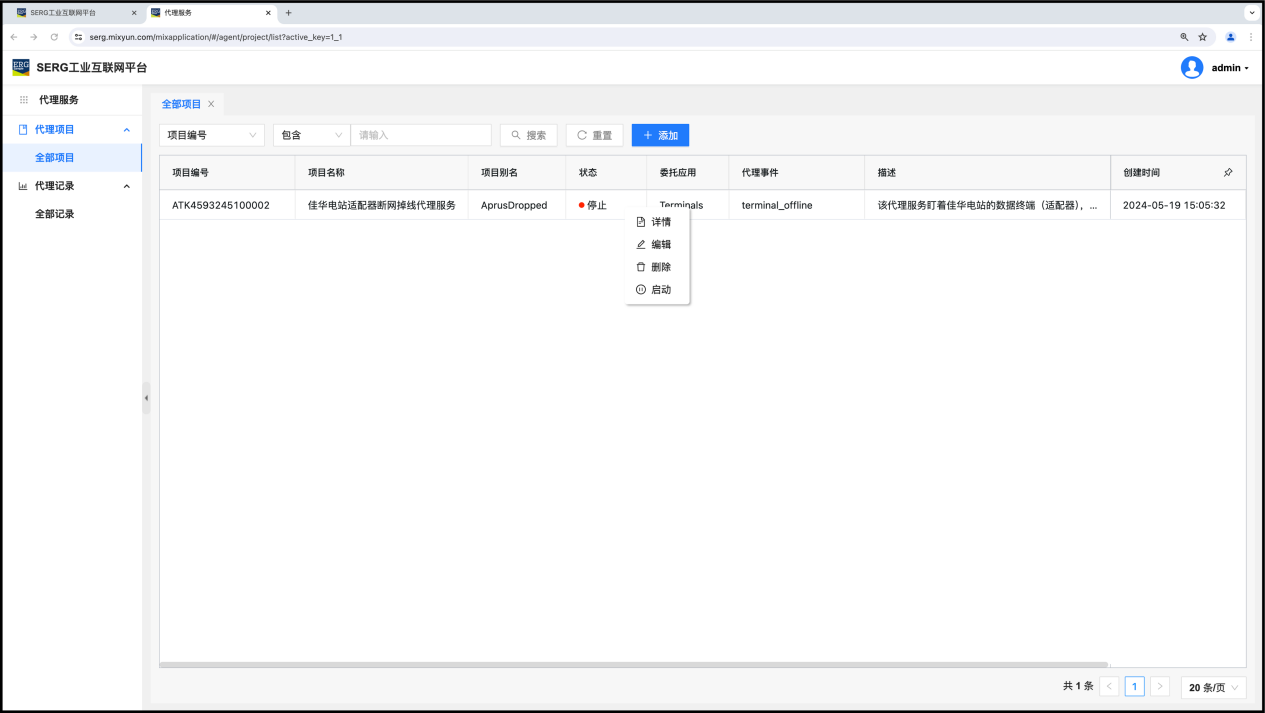The height and width of the screenshot is (713, 1265).
Task: Open the 项目编号 field dropdown
Action: pyautogui.click(x=212, y=135)
